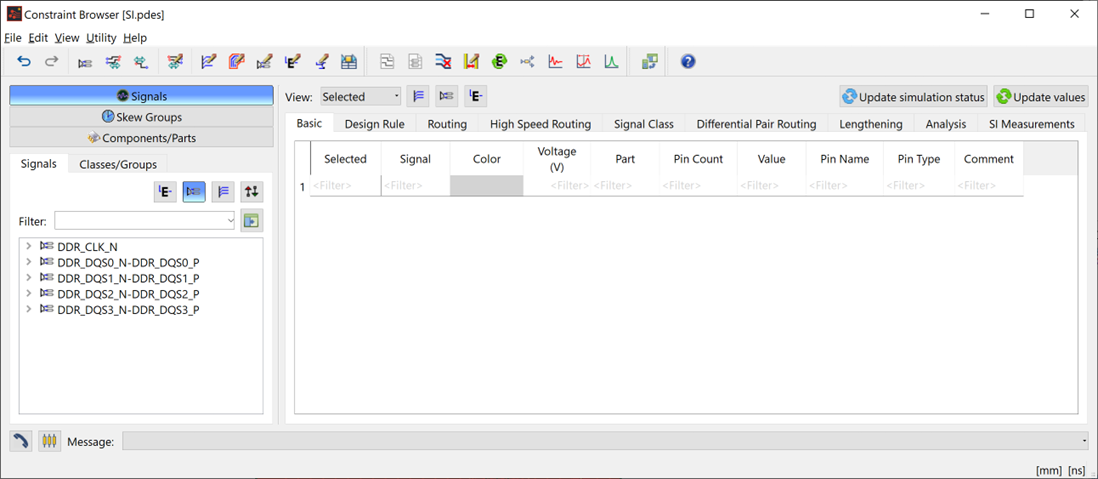The image size is (1098, 479).
Task: Click the blue Help question mark icon
Action: point(688,62)
